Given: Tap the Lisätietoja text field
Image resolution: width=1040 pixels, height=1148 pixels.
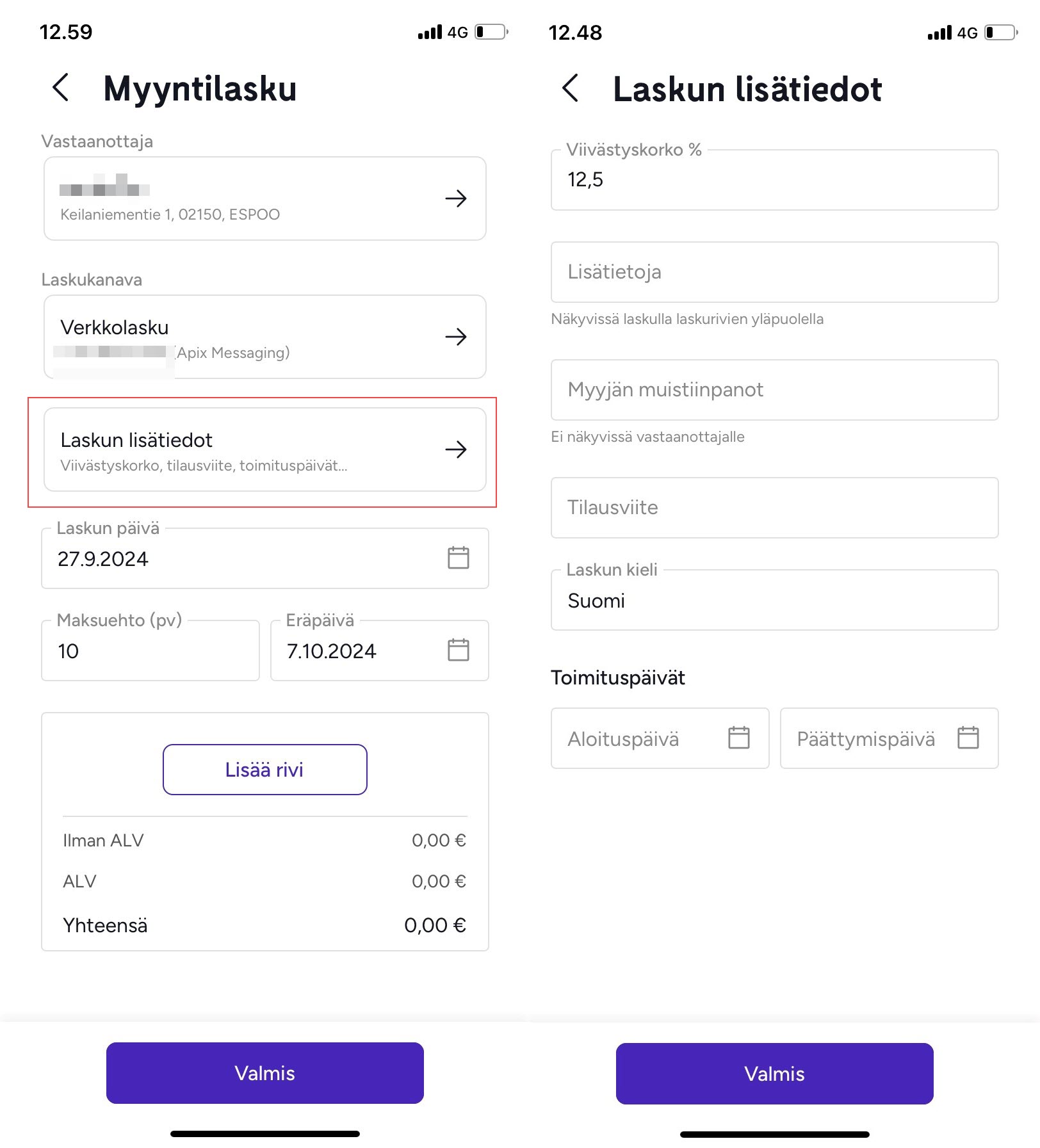Looking at the screenshot, I should [x=774, y=272].
